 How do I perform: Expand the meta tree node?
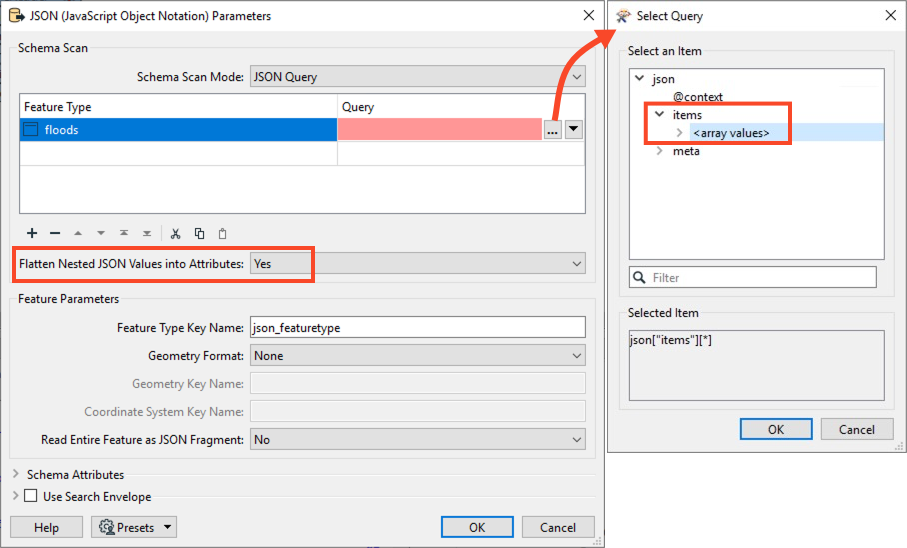(659, 150)
